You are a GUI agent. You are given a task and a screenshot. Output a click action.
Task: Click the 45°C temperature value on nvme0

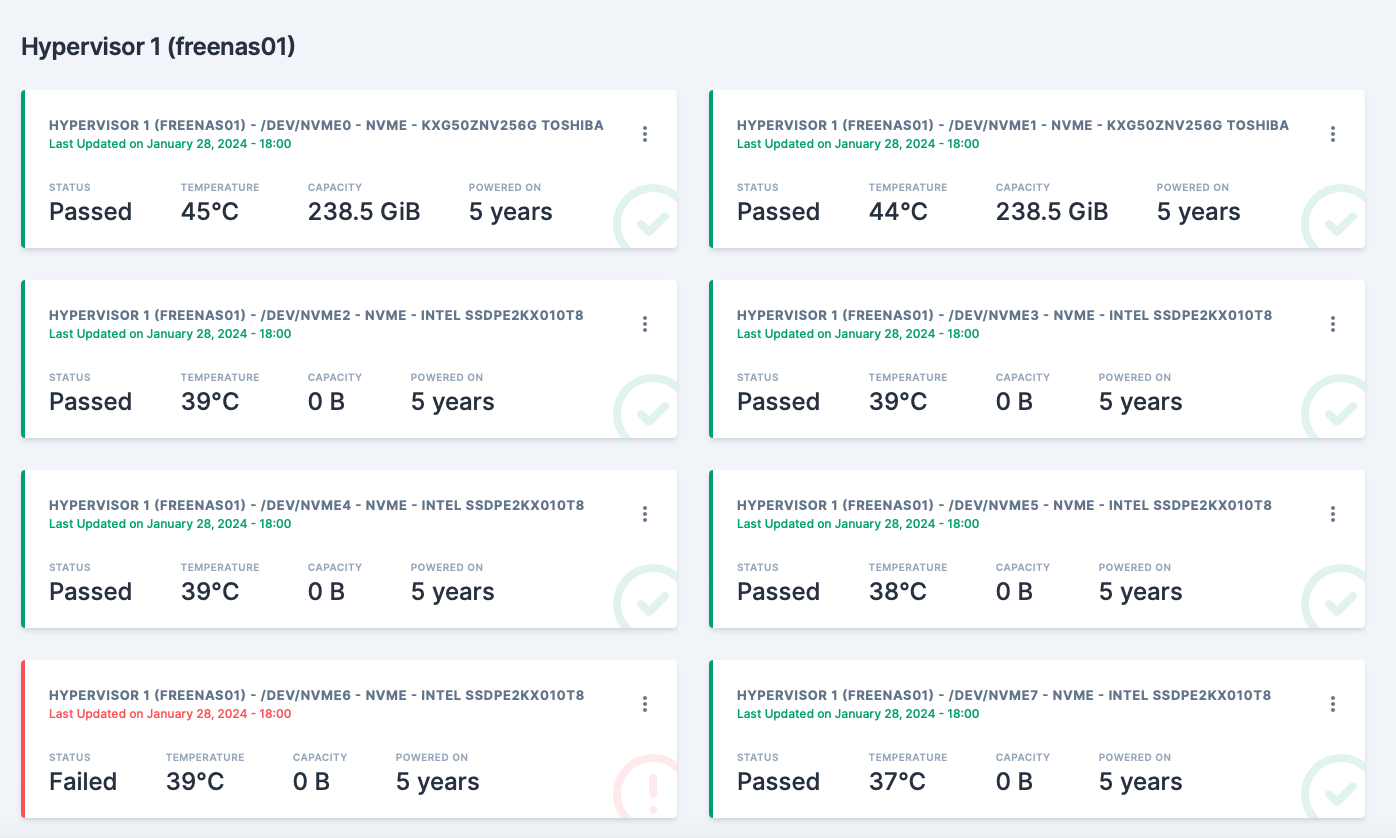[210, 211]
